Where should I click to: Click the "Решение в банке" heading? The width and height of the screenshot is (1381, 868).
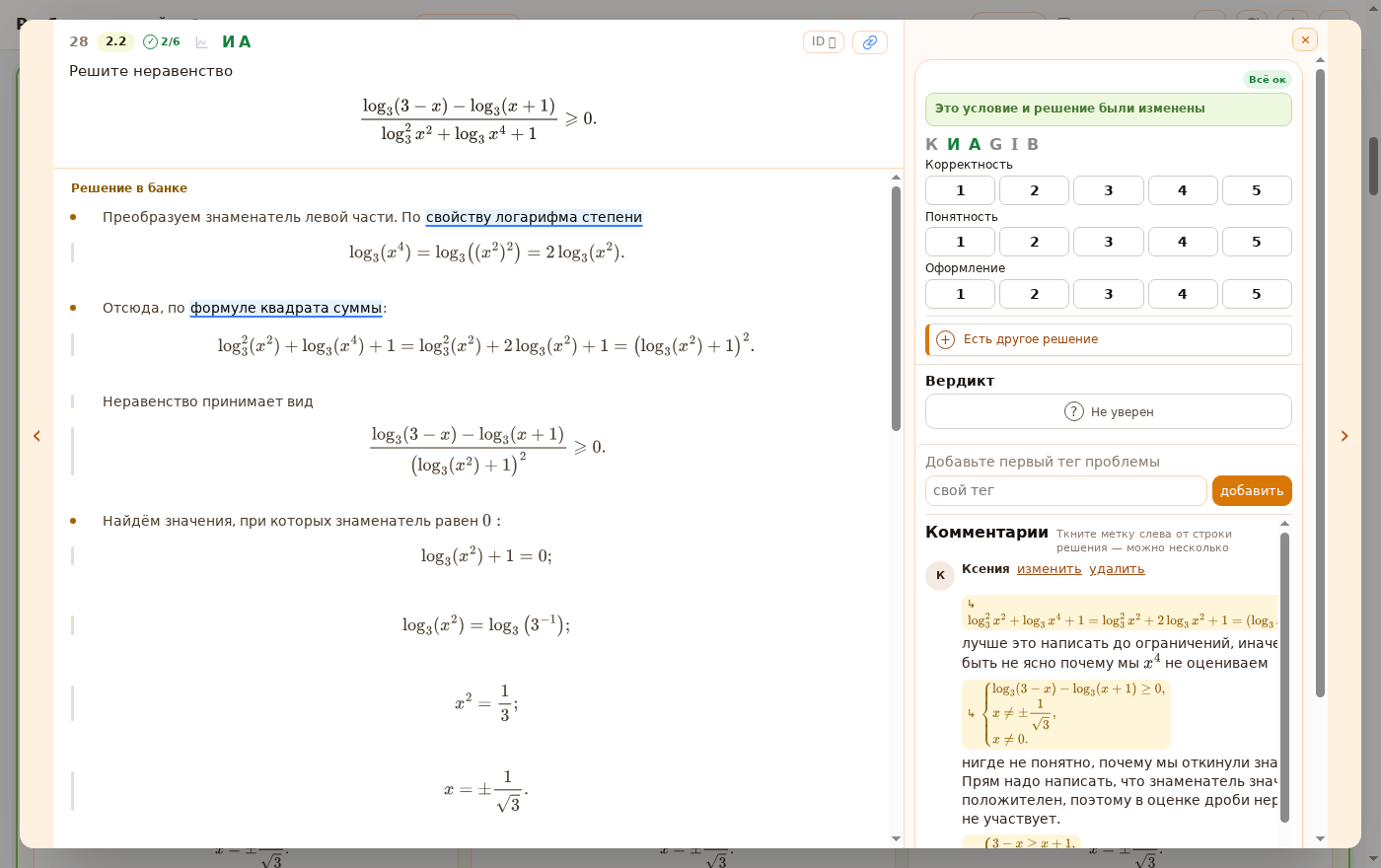pos(129,188)
